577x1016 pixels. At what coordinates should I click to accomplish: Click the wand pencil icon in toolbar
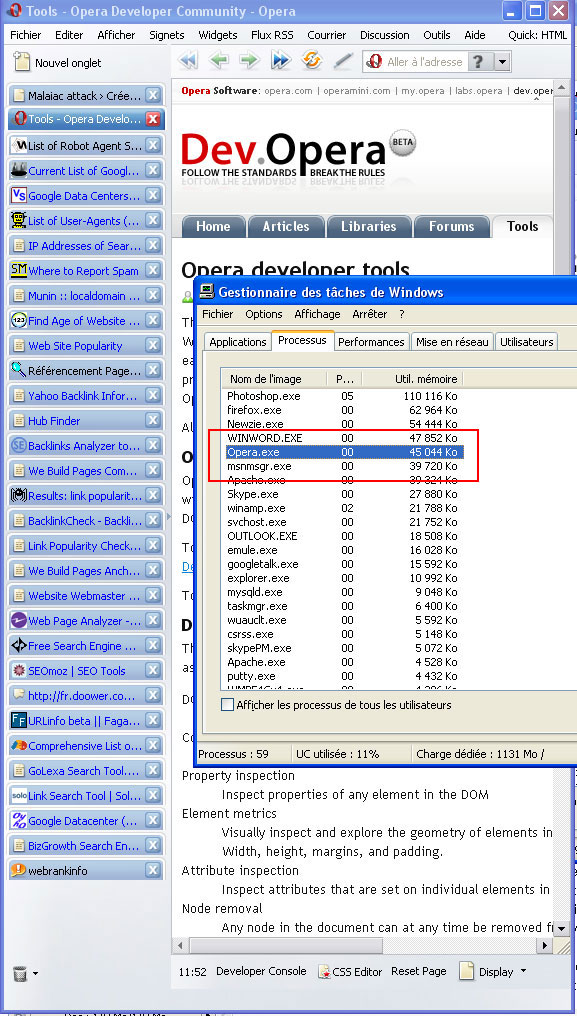[342, 62]
